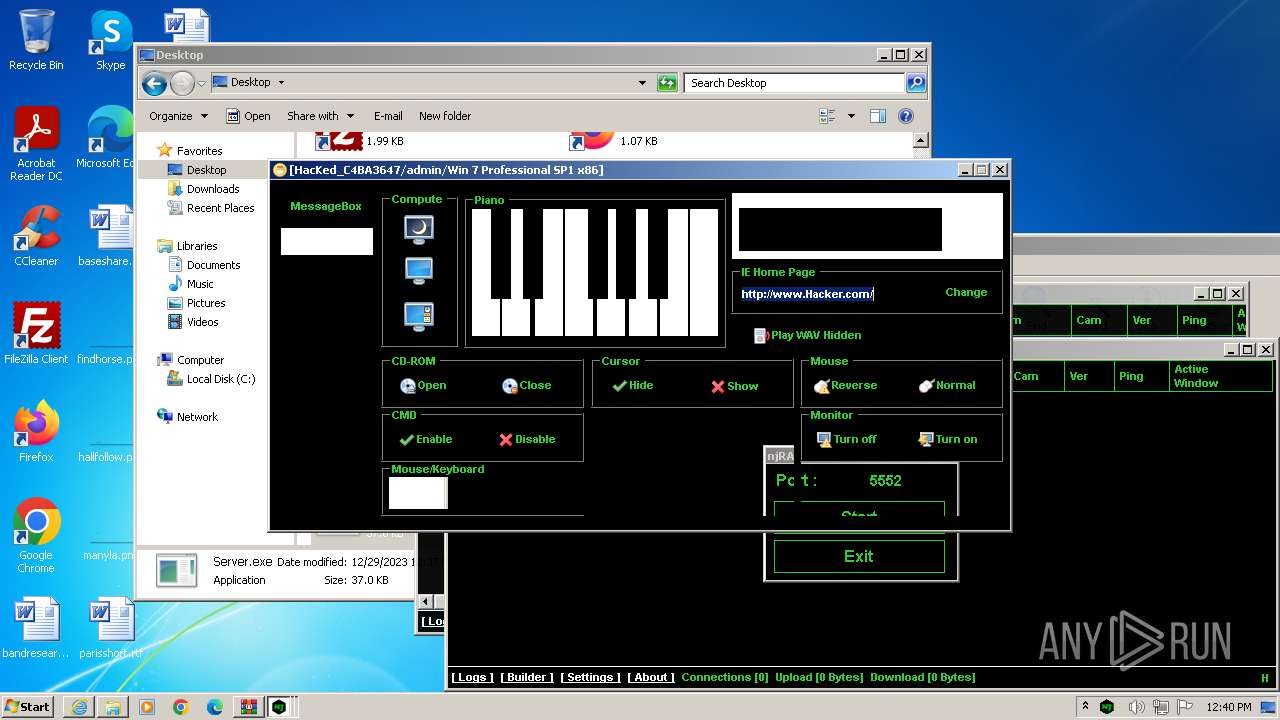This screenshot has width=1280, height=720.
Task: Open parisshort.rtf document on desktop
Action: coord(110,628)
